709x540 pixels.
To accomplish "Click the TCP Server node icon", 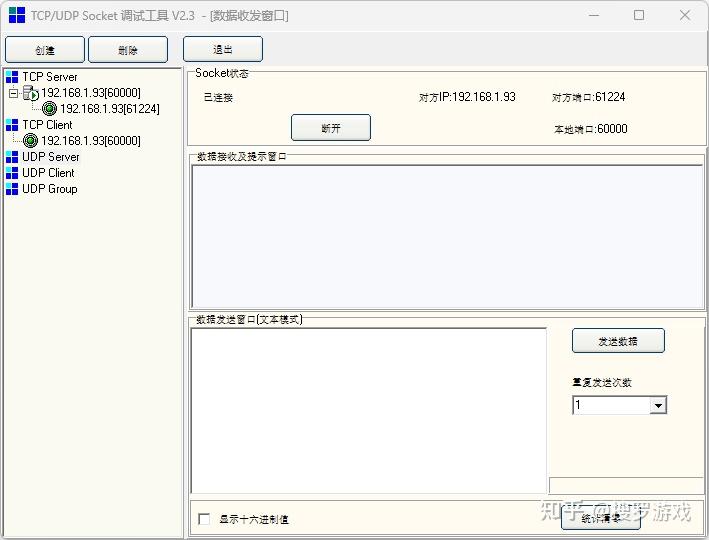I will click(12, 77).
